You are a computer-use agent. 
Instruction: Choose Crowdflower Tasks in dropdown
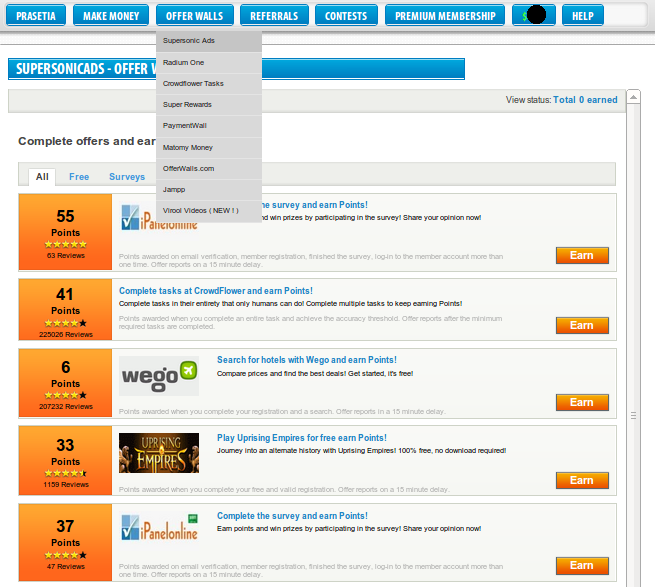tap(209, 84)
